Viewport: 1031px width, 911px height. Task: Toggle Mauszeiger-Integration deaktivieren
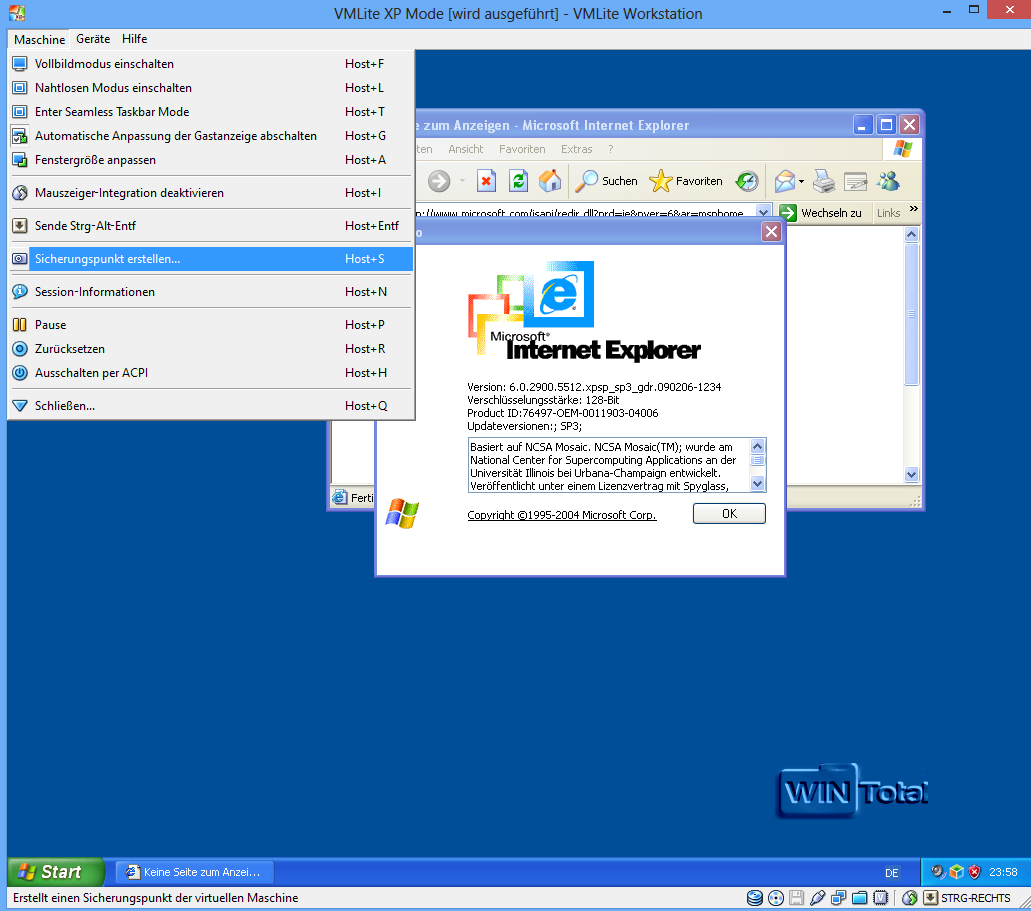pos(211,193)
